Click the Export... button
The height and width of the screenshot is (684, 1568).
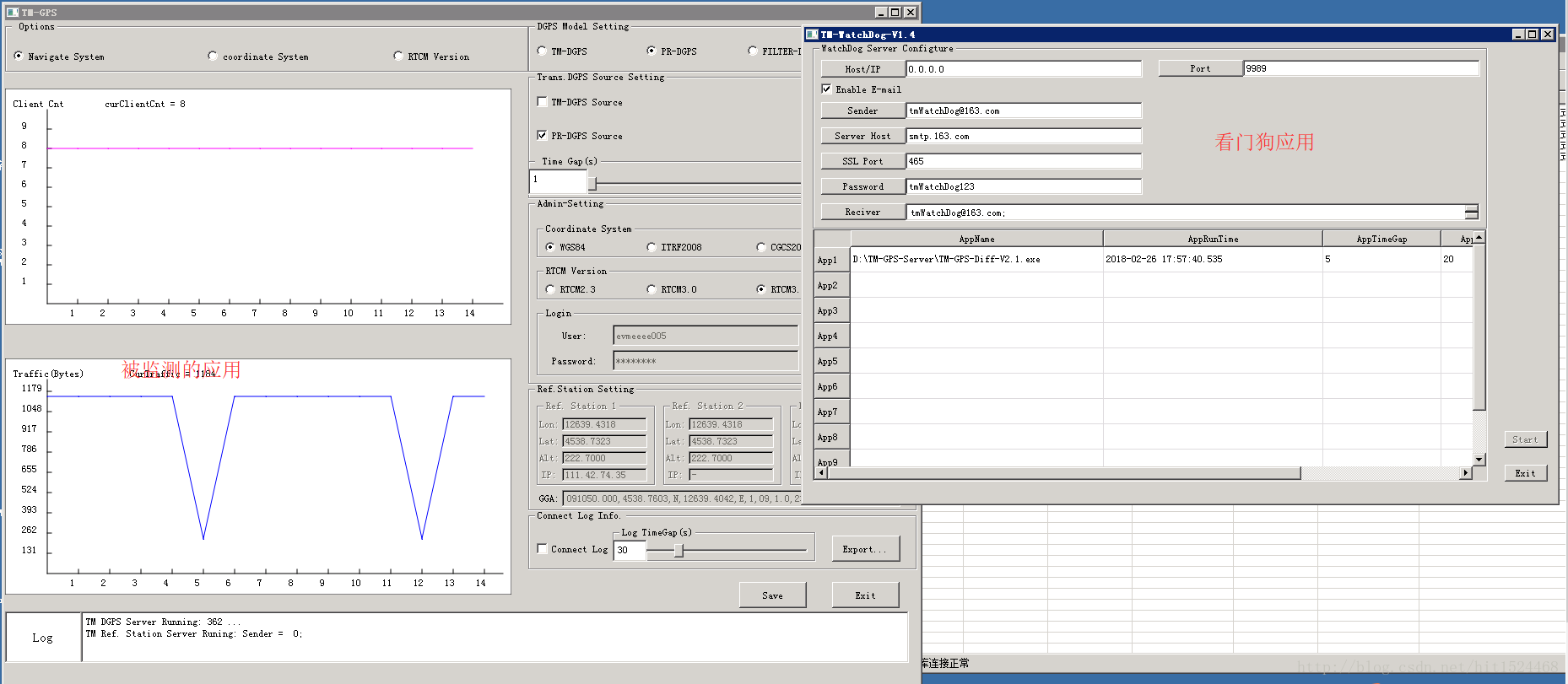point(865,549)
